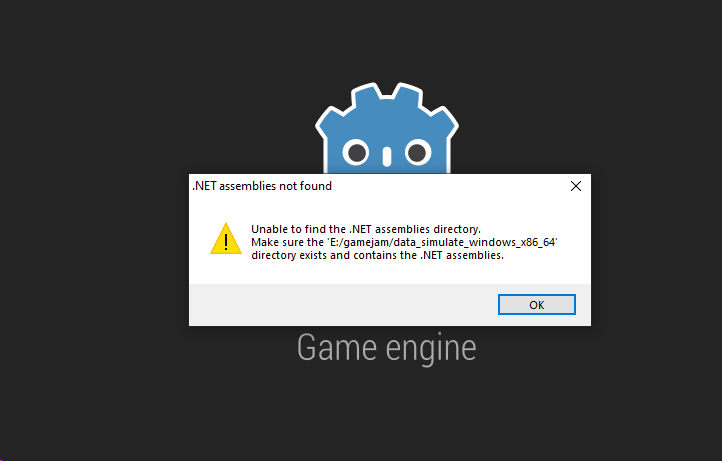This screenshot has height=461, width=722.
Task: Click the 'directory exists and contains' message line
Action: (377, 255)
